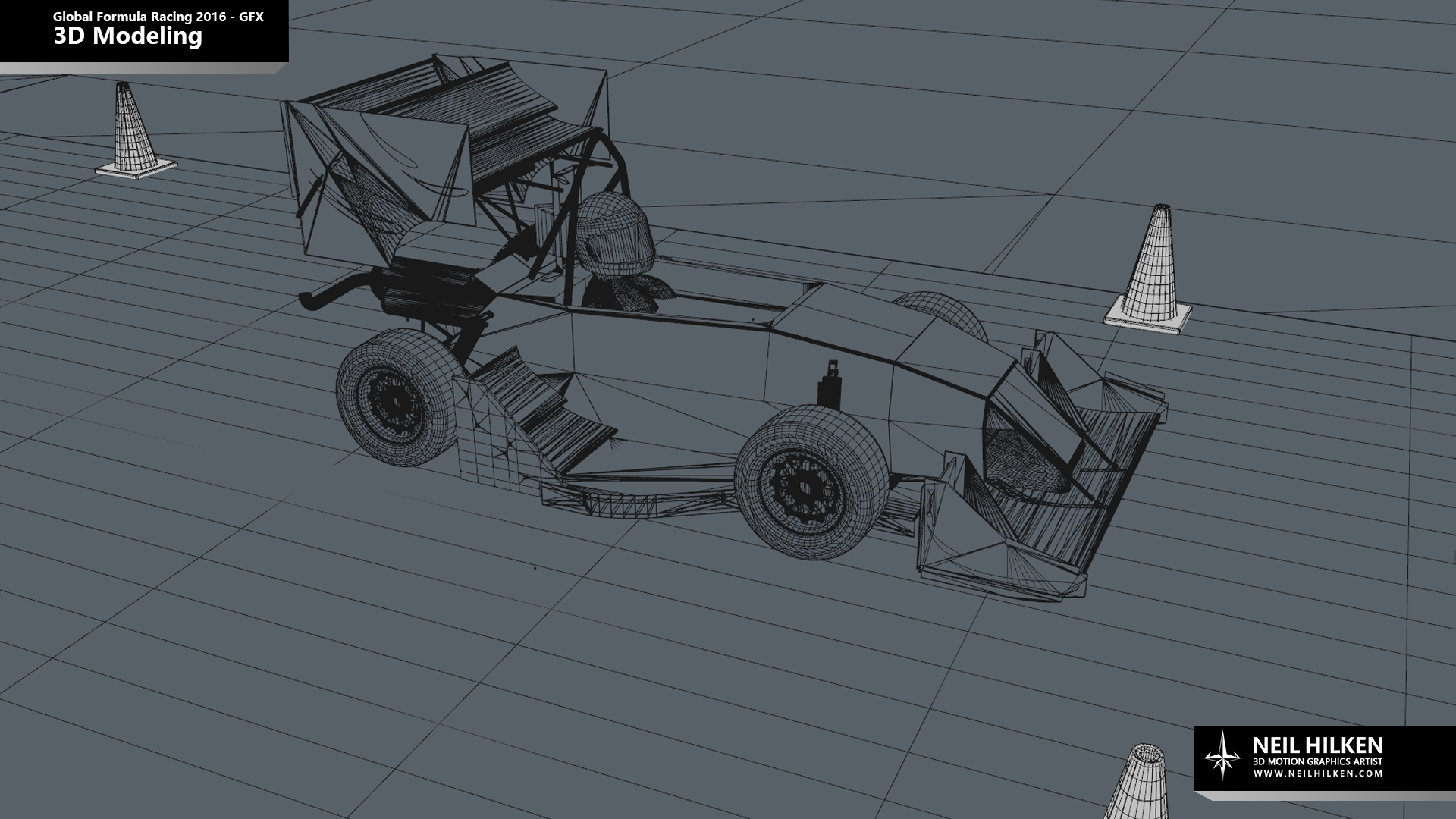Click the "3D Modeling" title text

point(127,36)
